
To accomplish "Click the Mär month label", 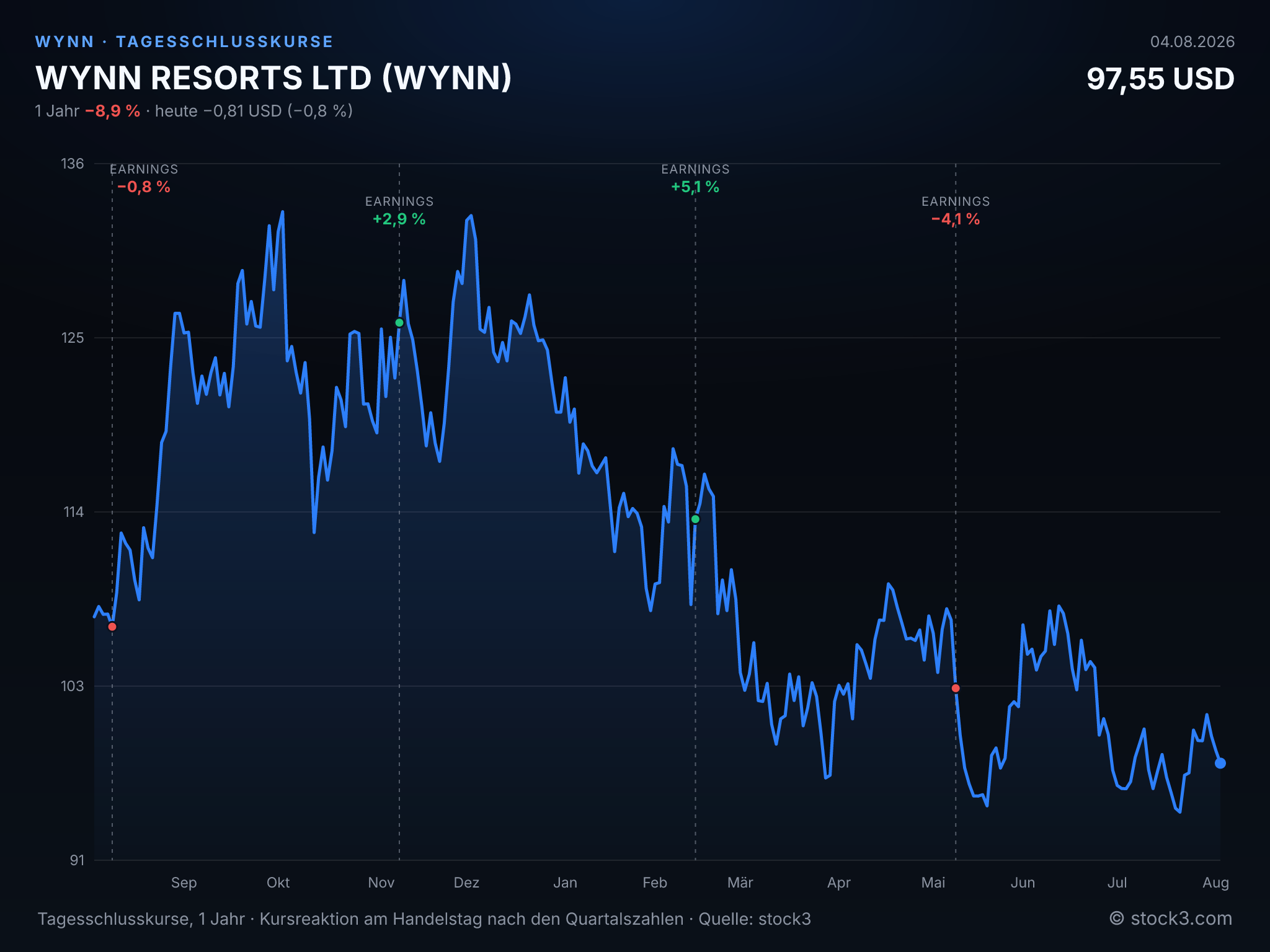I will point(740,883).
